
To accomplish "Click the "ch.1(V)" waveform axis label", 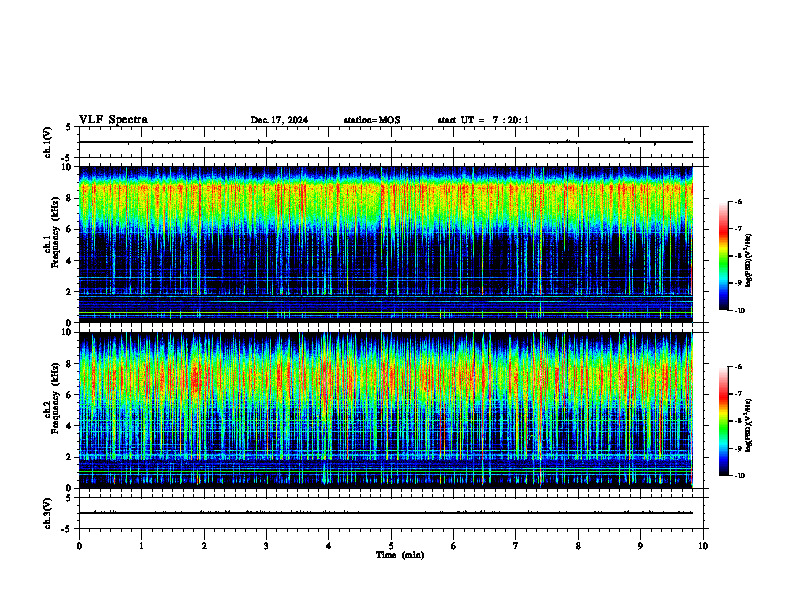I will (48, 142).
